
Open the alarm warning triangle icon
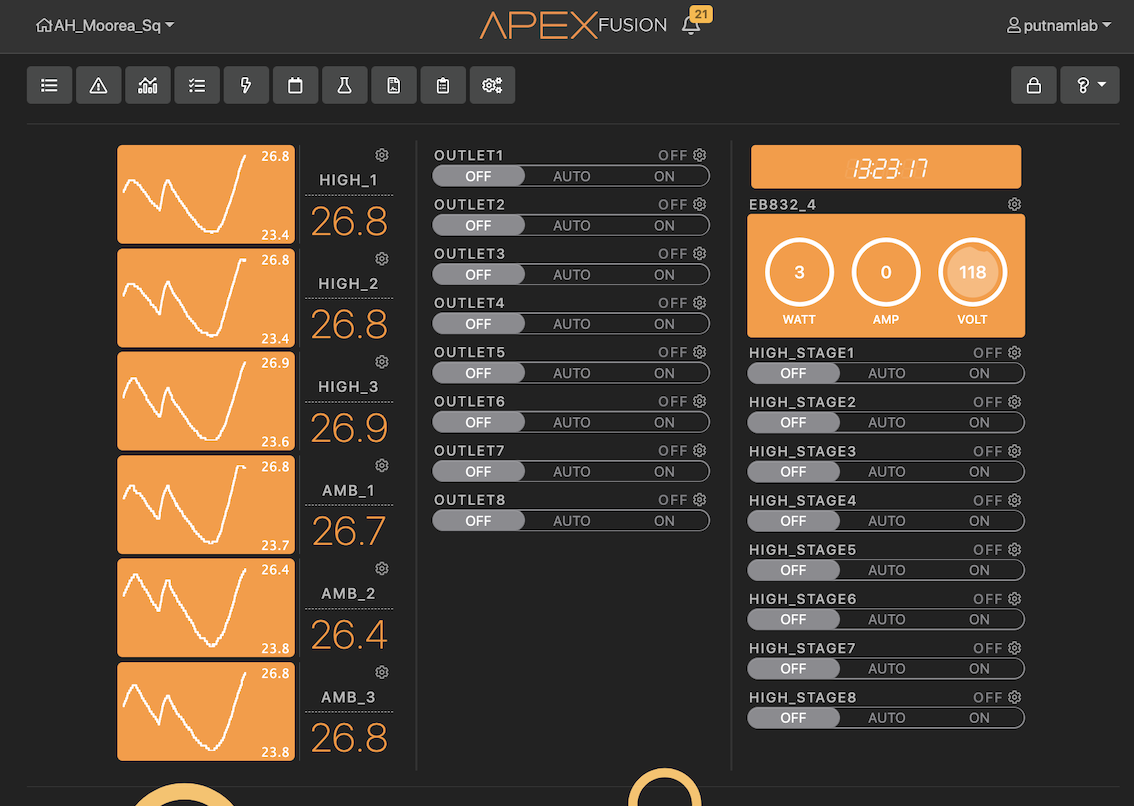[x=98, y=85]
